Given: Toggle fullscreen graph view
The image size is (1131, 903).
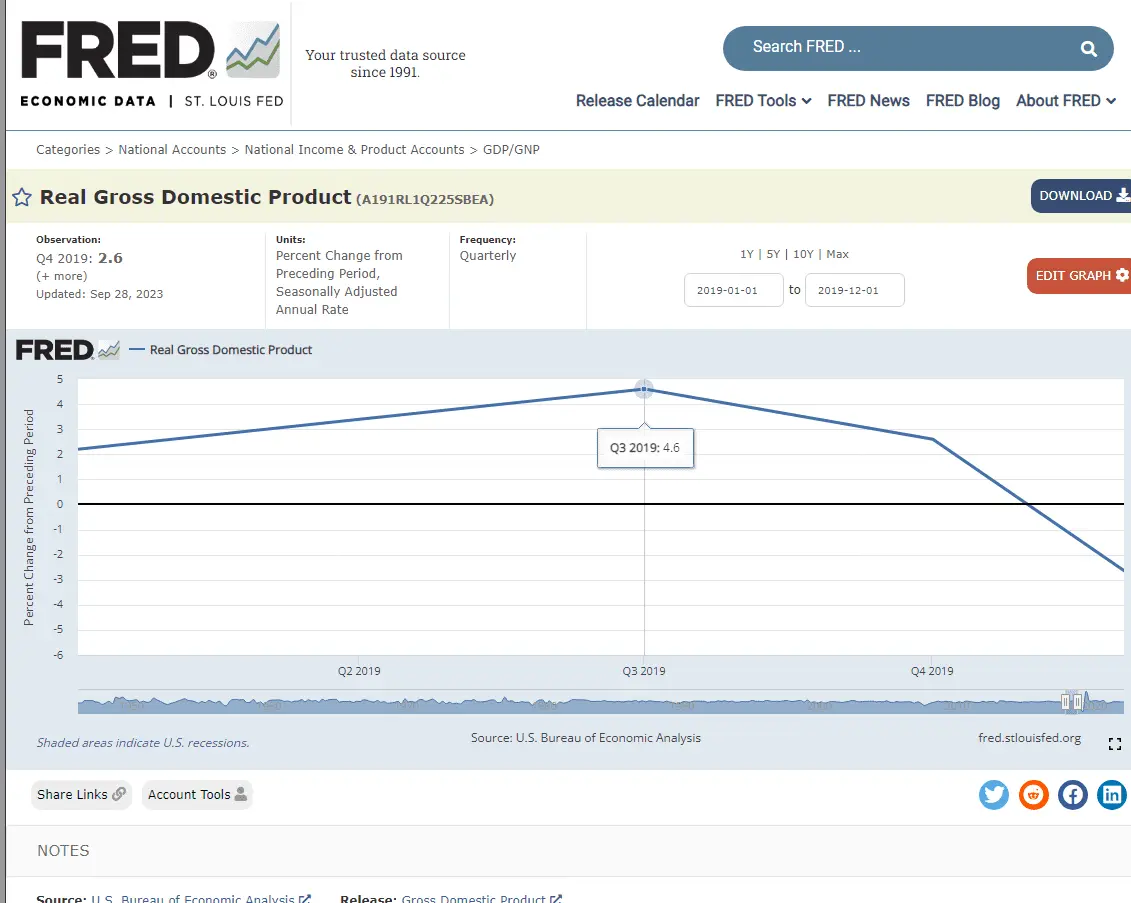Looking at the screenshot, I should point(1115,744).
